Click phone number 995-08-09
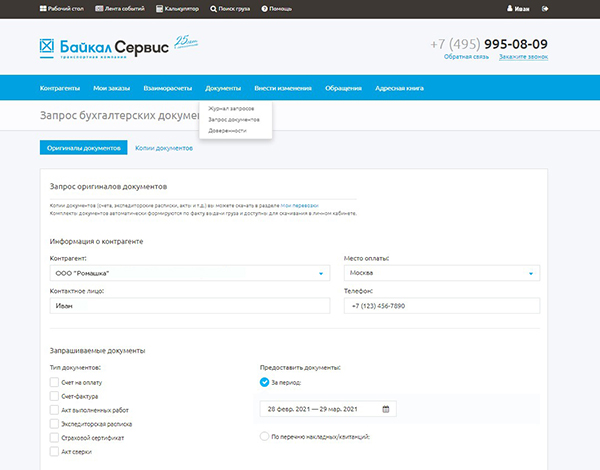Screen dimensions: 600x470 tap(516, 44)
